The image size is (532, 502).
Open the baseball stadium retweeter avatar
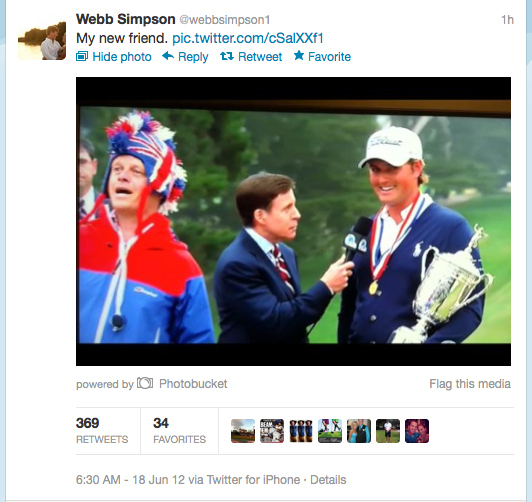243,431
